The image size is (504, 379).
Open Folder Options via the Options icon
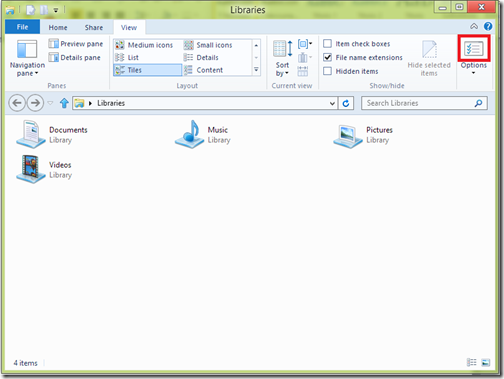pyautogui.click(x=474, y=49)
